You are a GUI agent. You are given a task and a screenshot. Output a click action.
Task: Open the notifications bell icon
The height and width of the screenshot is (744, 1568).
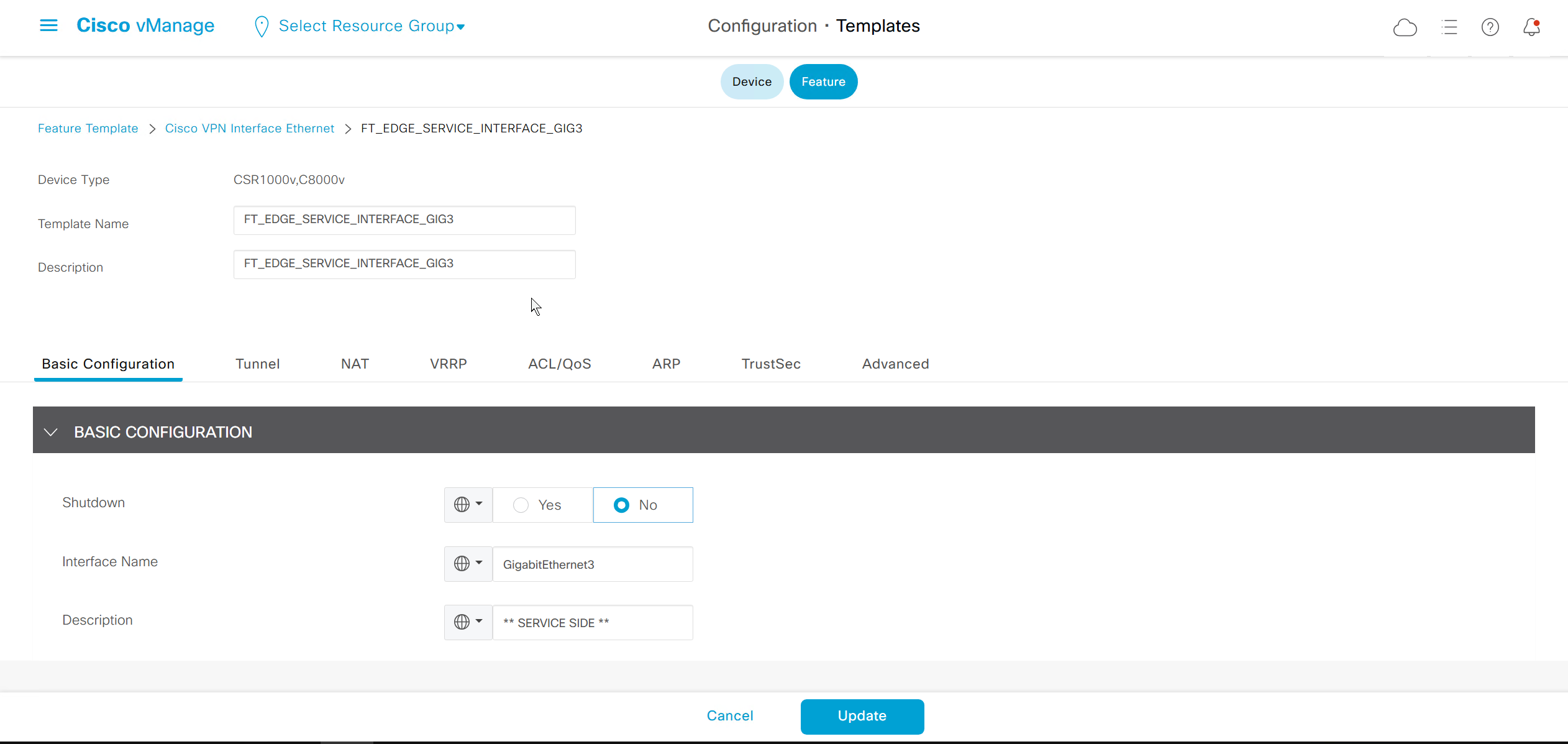pos(1531,27)
